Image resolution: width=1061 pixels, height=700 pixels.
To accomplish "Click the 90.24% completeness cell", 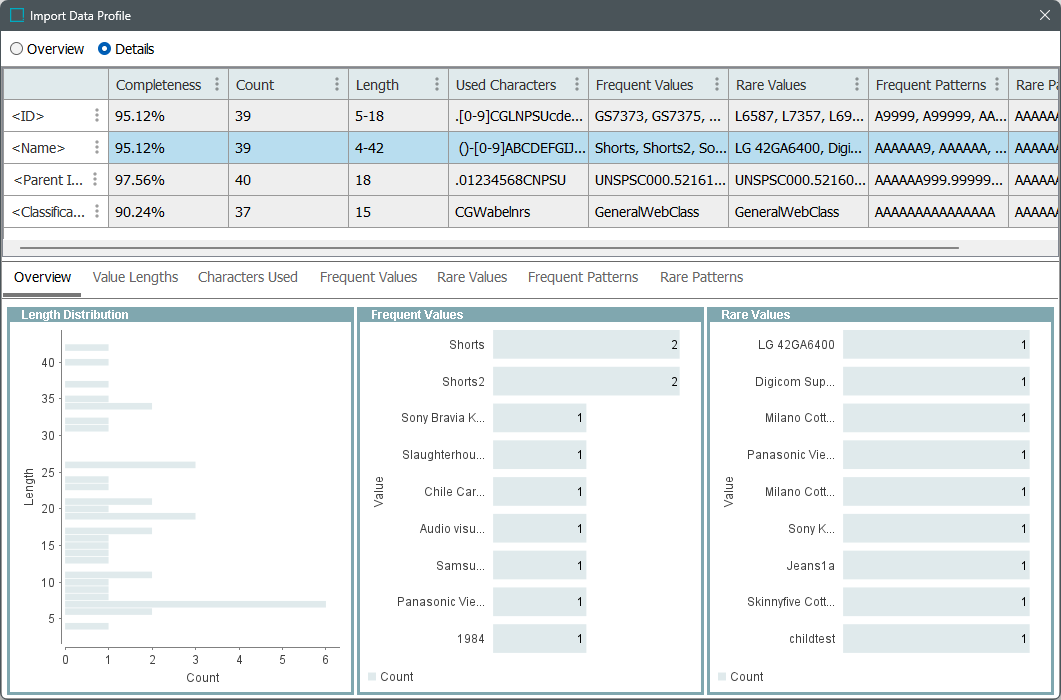I will [x=168, y=211].
